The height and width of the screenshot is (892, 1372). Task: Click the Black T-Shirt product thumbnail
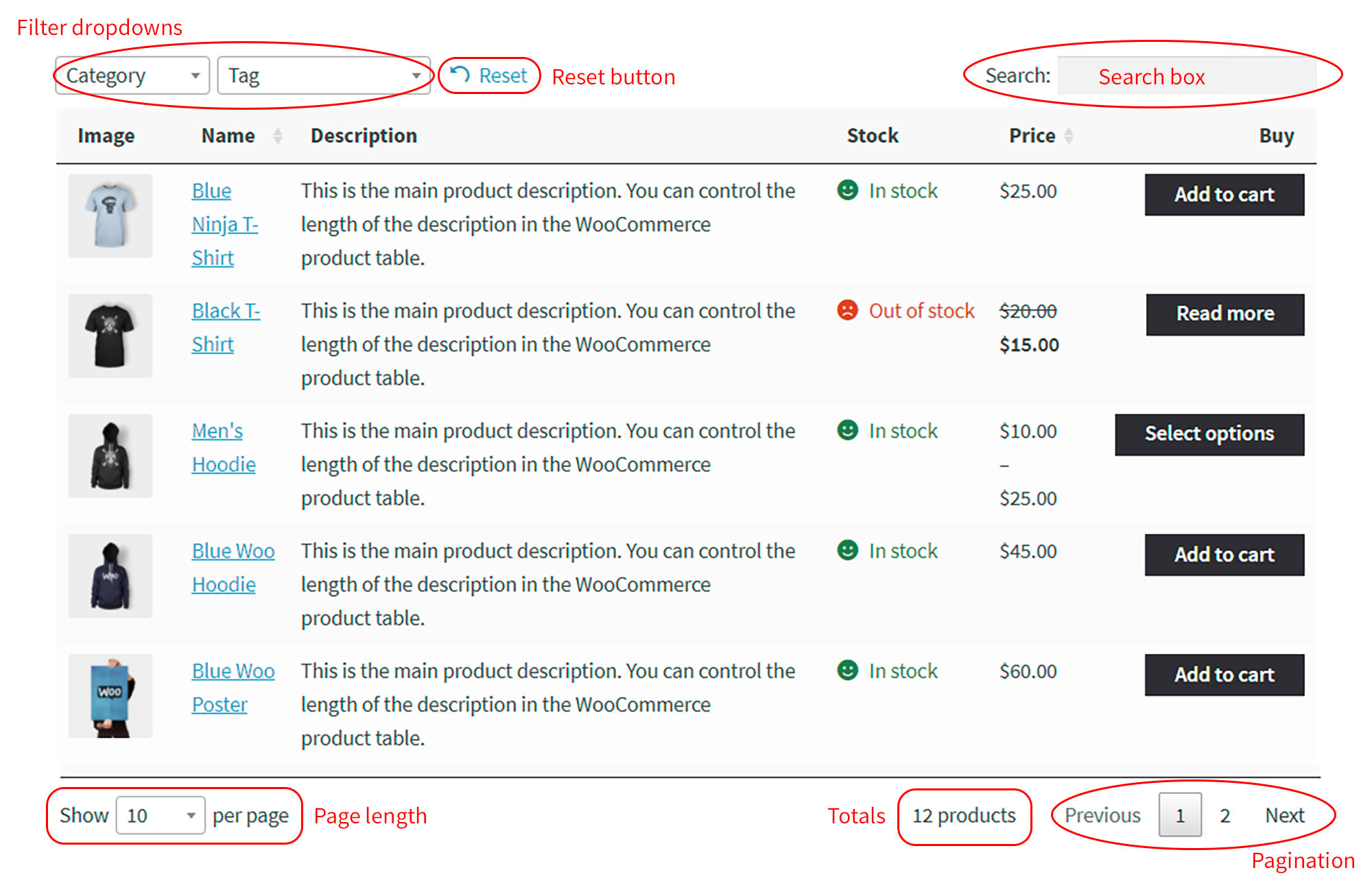[x=110, y=336]
